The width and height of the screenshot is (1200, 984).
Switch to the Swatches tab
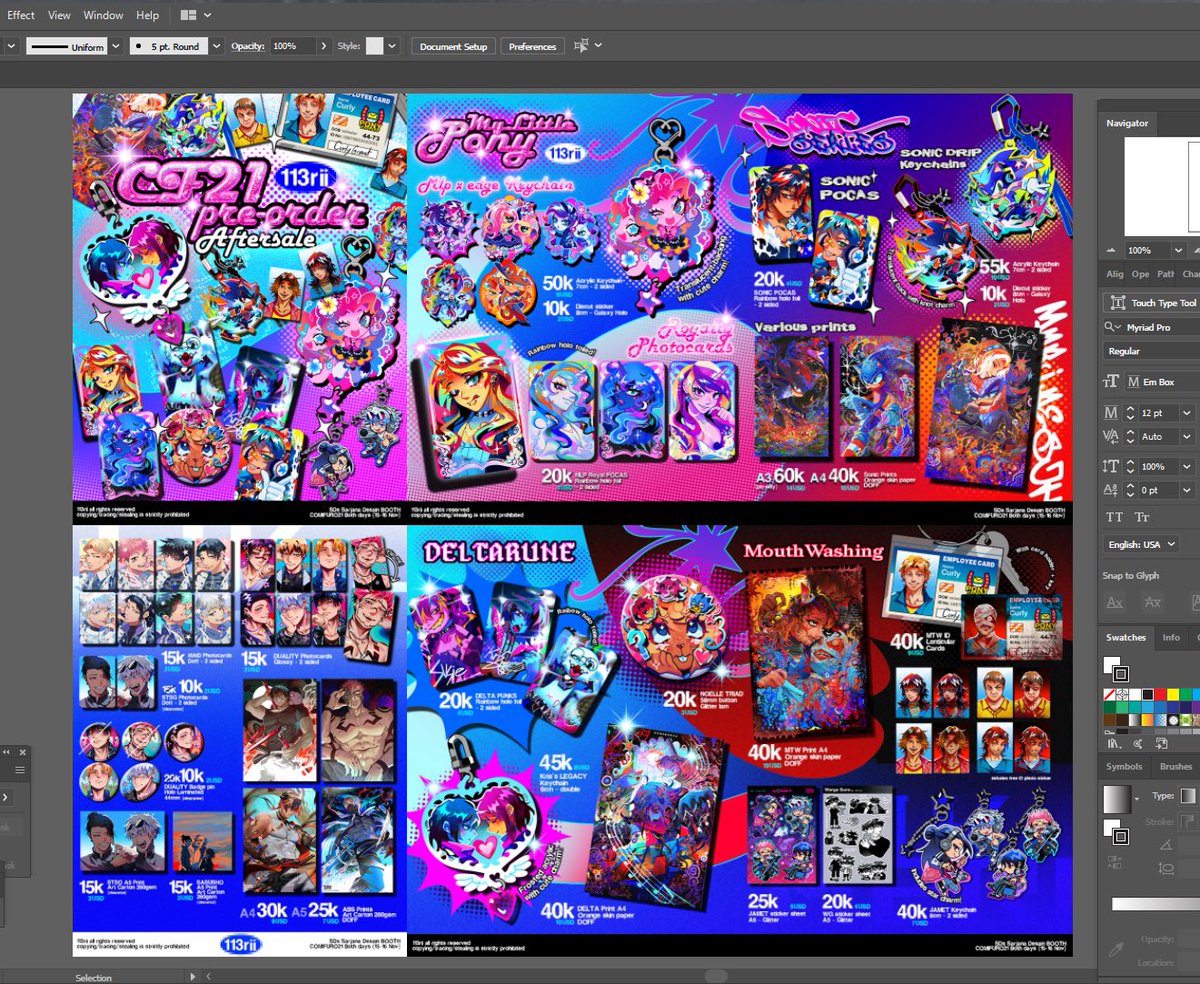(x=1126, y=637)
